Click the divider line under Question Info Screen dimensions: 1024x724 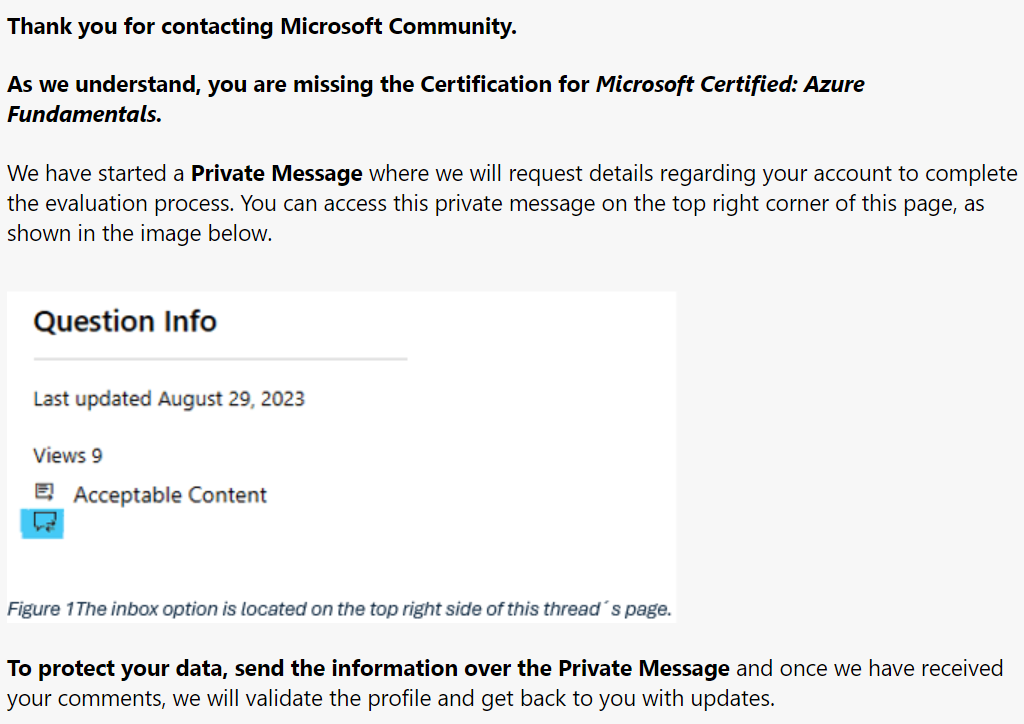click(220, 360)
